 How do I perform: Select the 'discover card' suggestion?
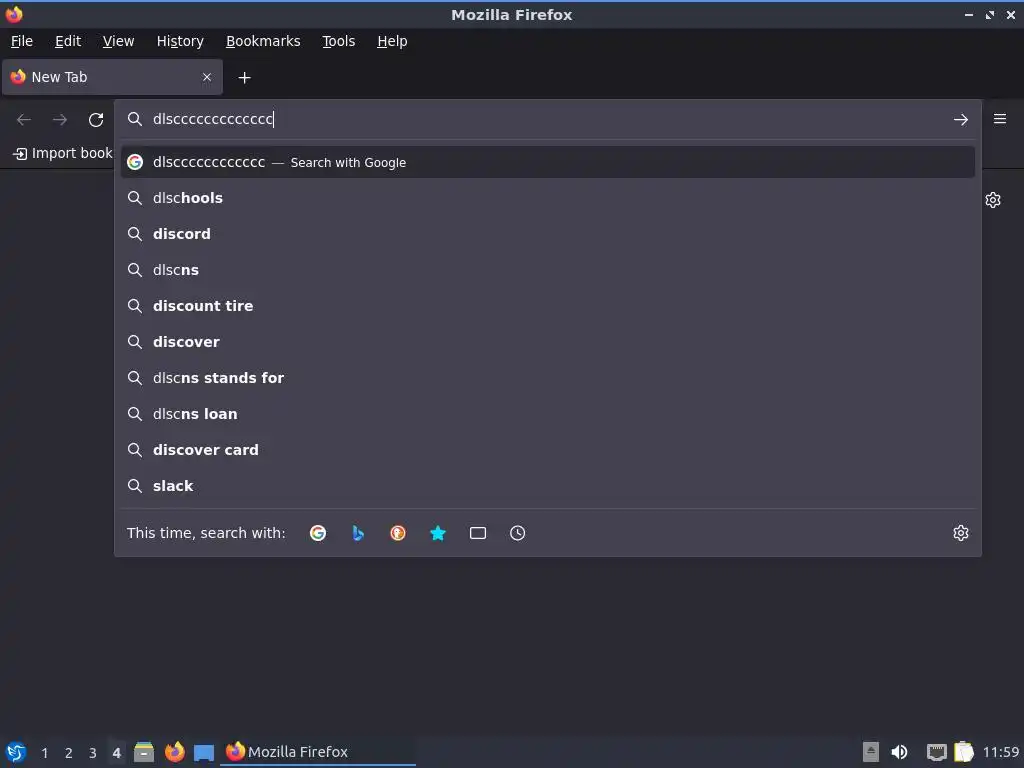547,449
